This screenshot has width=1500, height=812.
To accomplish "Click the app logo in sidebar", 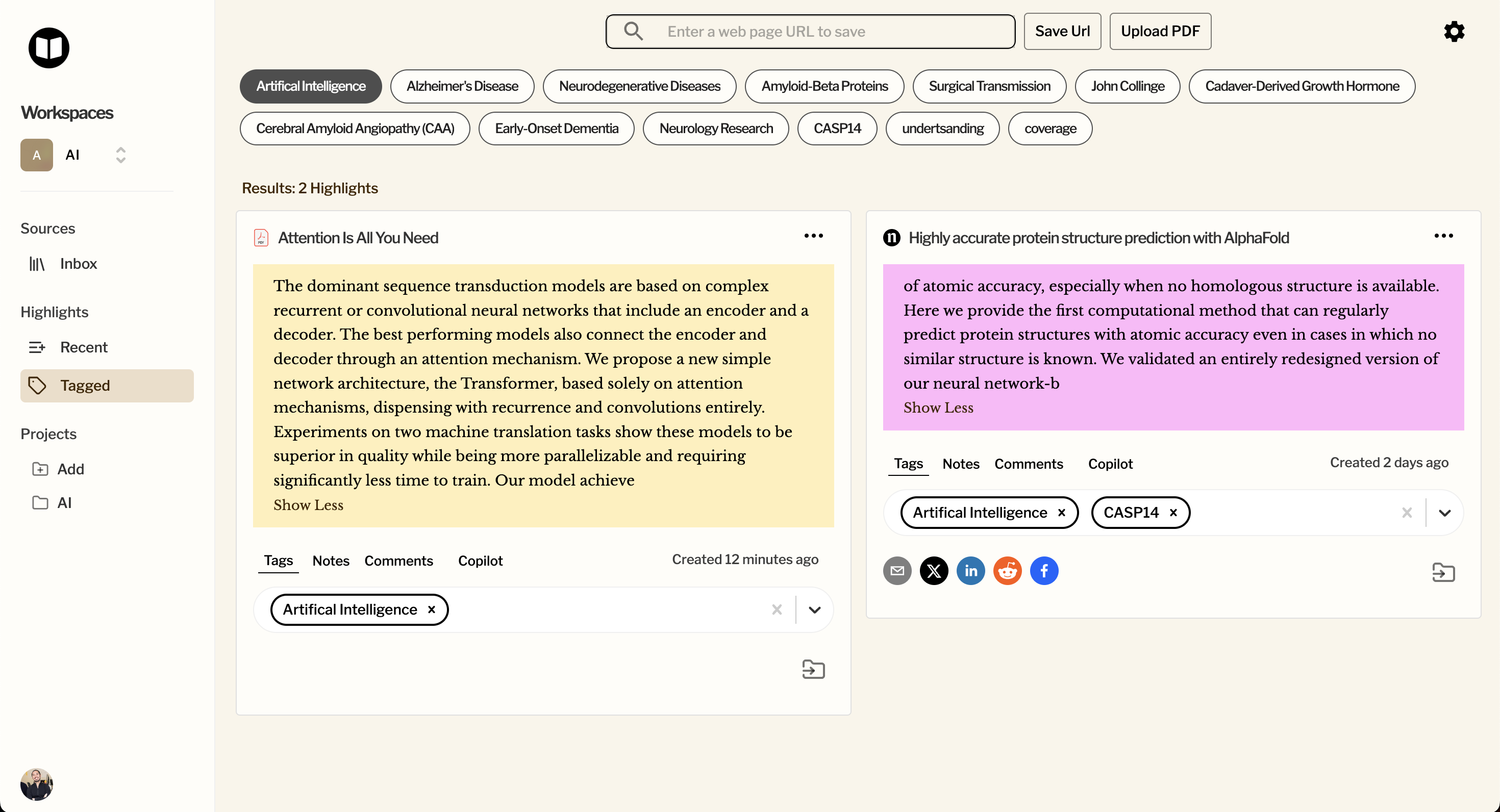I will [49, 48].
